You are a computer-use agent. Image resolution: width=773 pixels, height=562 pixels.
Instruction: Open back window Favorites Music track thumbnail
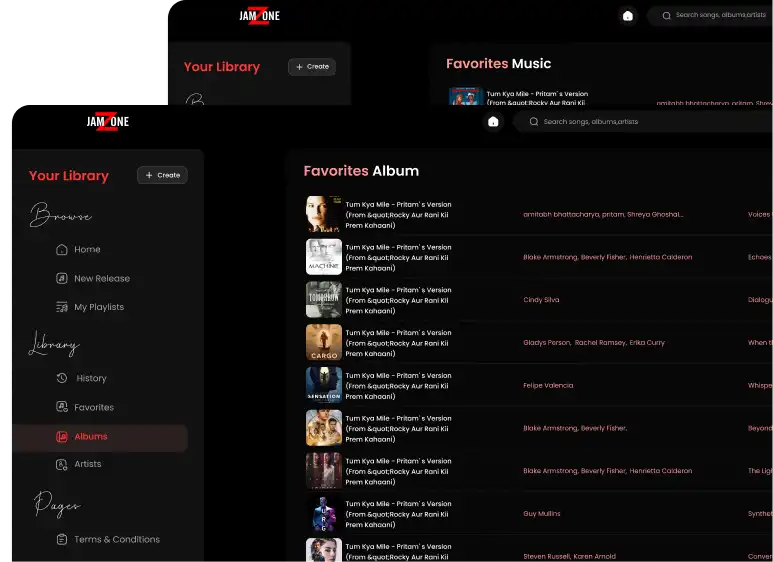click(x=466, y=96)
